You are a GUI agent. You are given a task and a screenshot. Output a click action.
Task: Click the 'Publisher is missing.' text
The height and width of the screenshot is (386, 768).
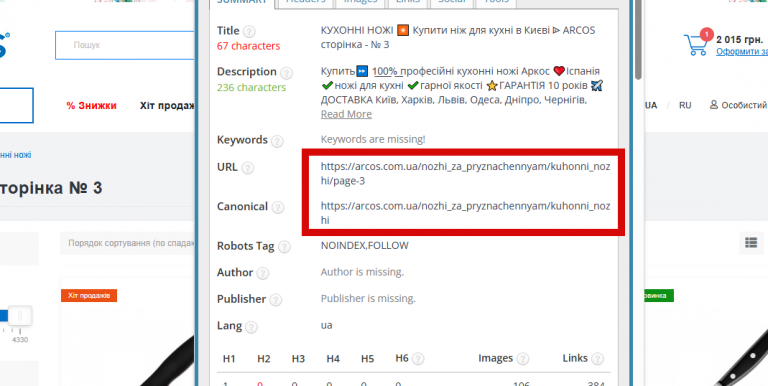368,298
